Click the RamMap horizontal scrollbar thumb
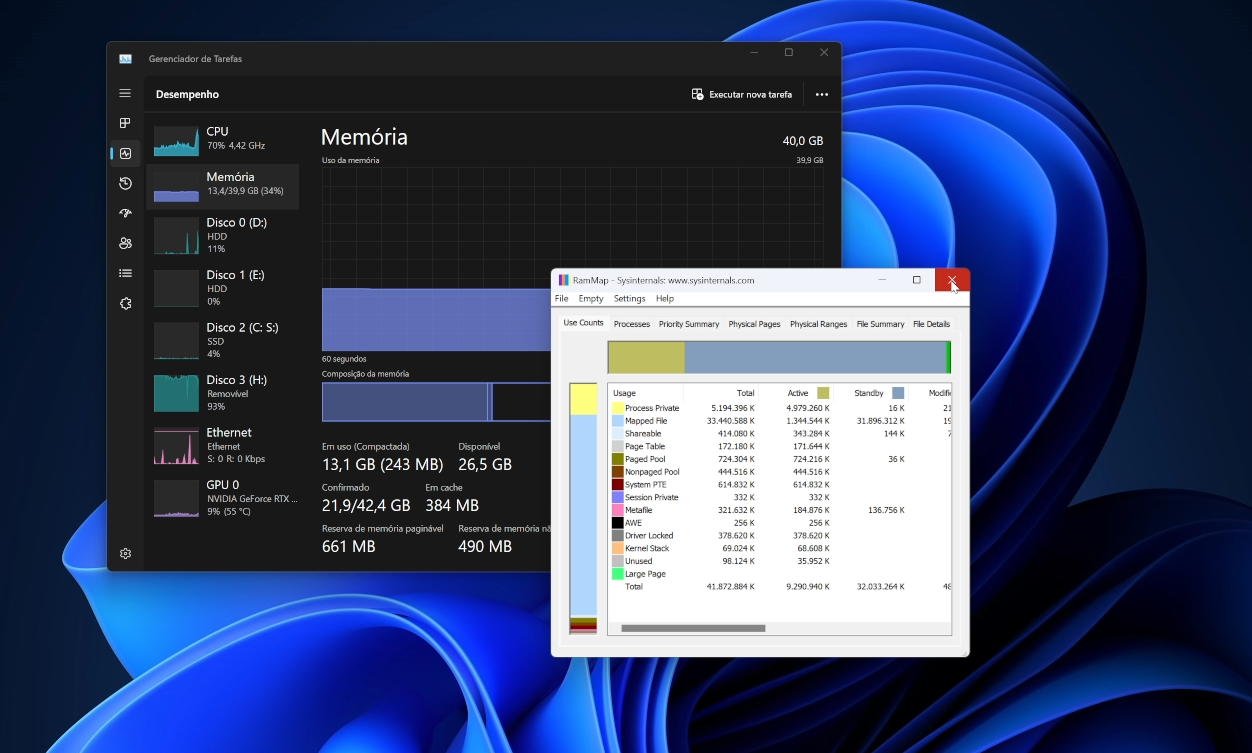The width and height of the screenshot is (1252, 753). [693, 628]
